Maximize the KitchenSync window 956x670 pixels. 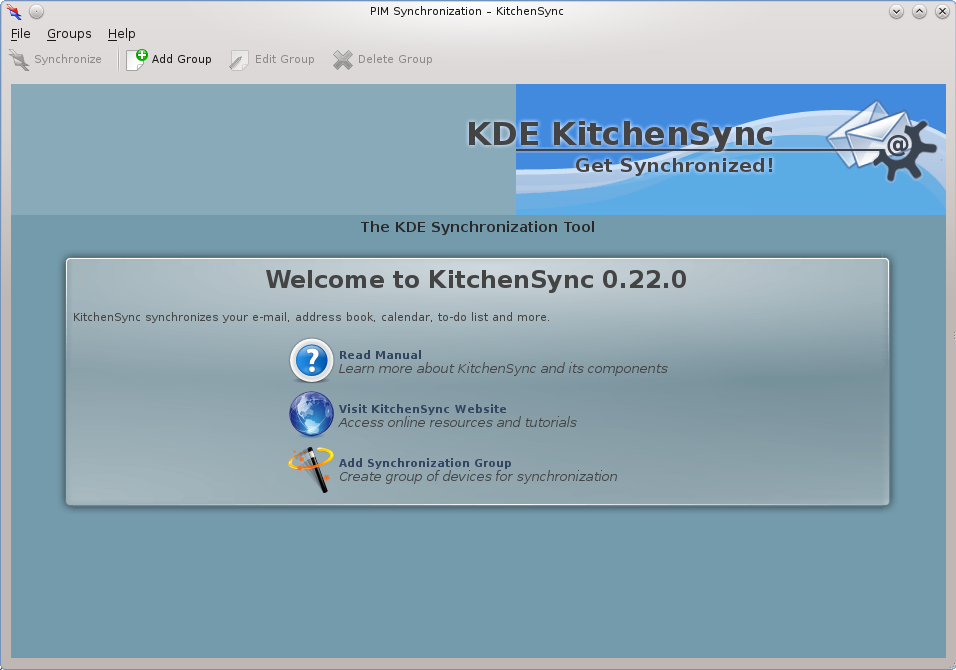click(919, 12)
